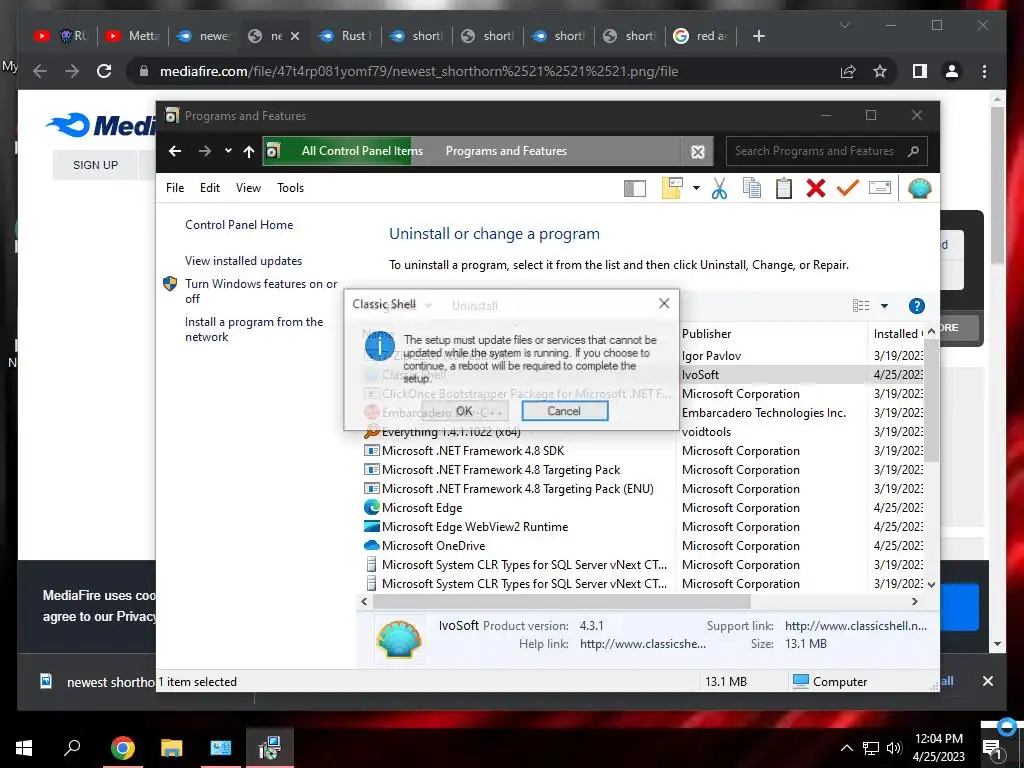Open the File menu

(175, 188)
